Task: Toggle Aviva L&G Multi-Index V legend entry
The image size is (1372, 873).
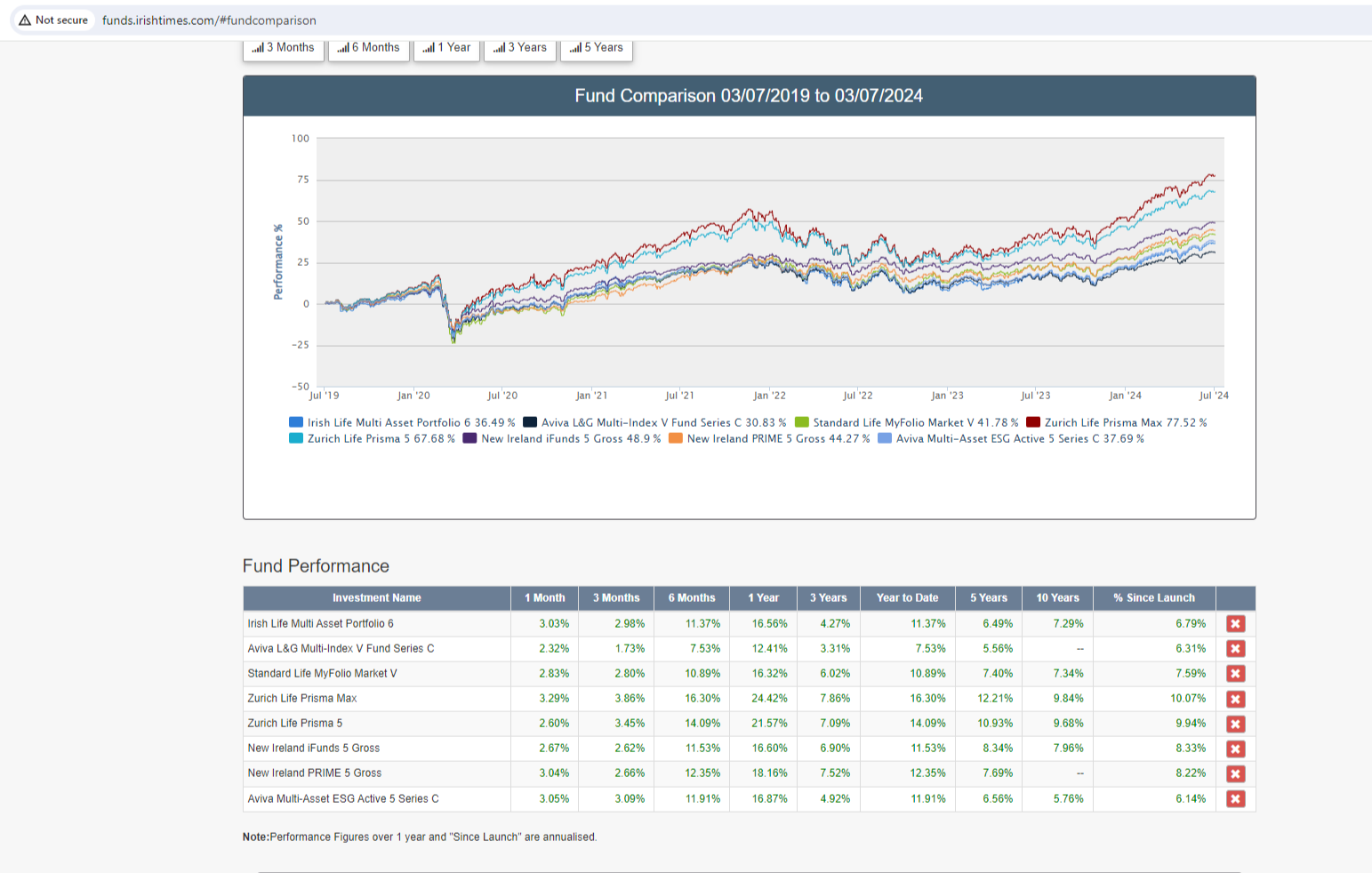Action: coord(654,423)
